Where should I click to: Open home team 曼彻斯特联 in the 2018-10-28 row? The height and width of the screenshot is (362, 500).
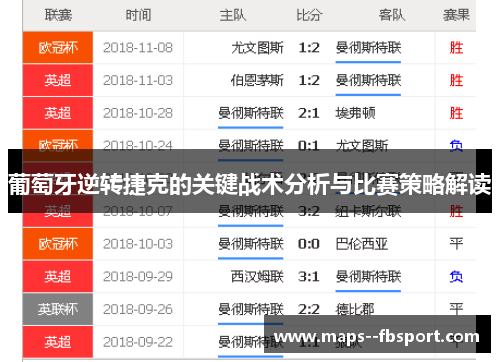click(x=251, y=113)
